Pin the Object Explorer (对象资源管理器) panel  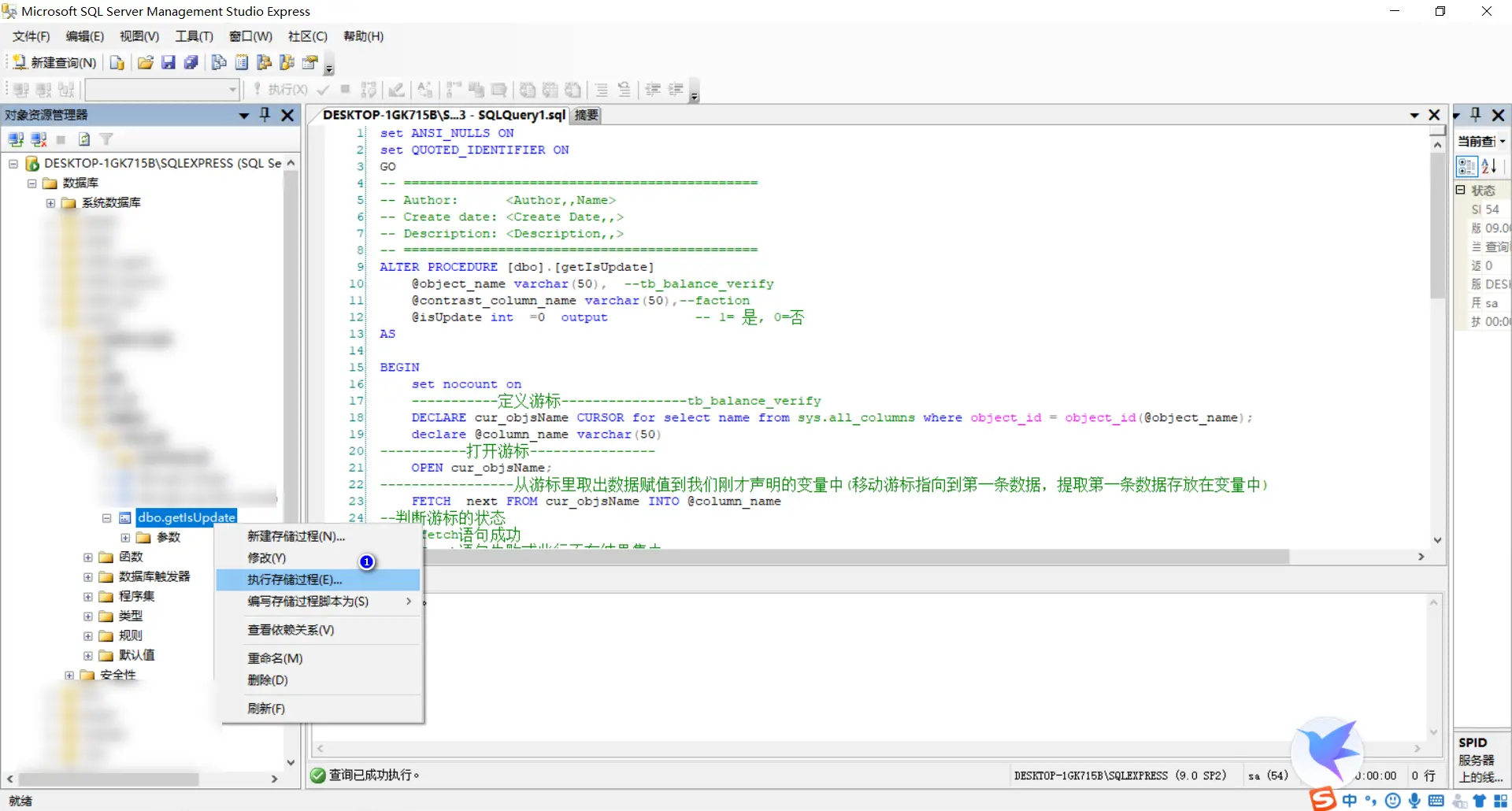coord(265,115)
